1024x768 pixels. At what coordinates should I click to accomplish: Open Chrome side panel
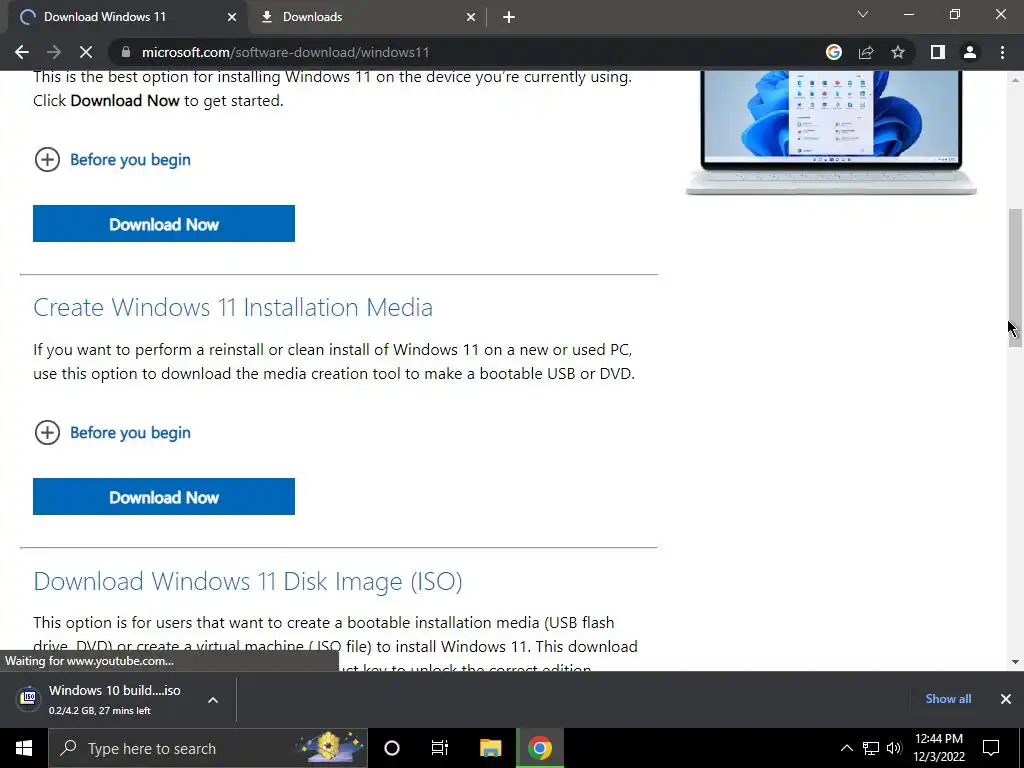point(938,52)
